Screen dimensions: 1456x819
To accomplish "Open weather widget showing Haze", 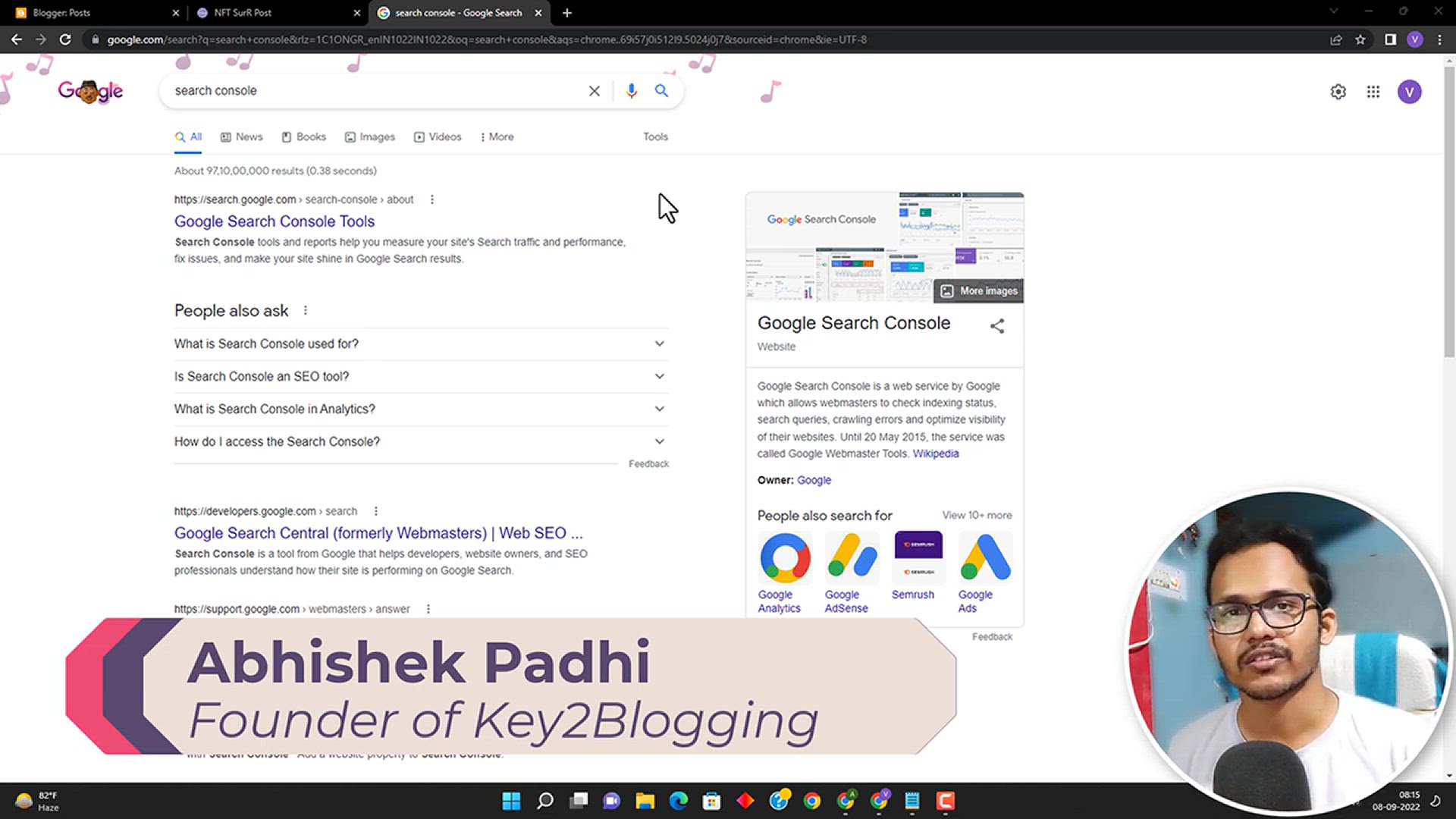I will tap(38, 801).
